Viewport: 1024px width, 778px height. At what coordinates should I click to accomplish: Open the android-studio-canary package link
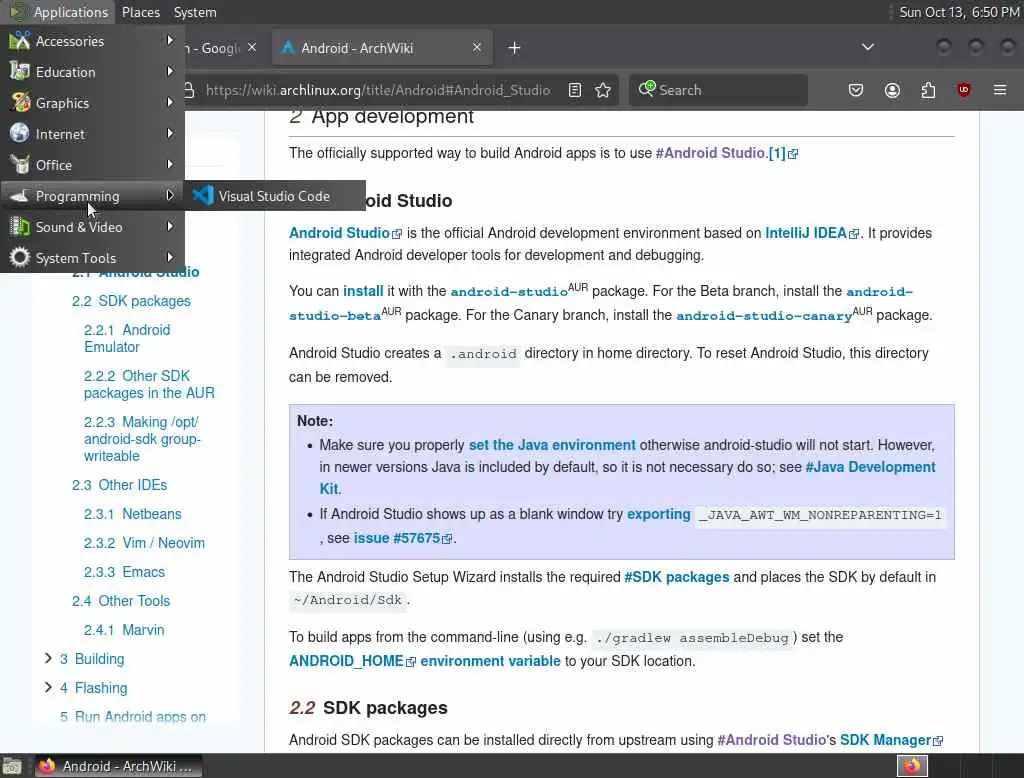764,316
